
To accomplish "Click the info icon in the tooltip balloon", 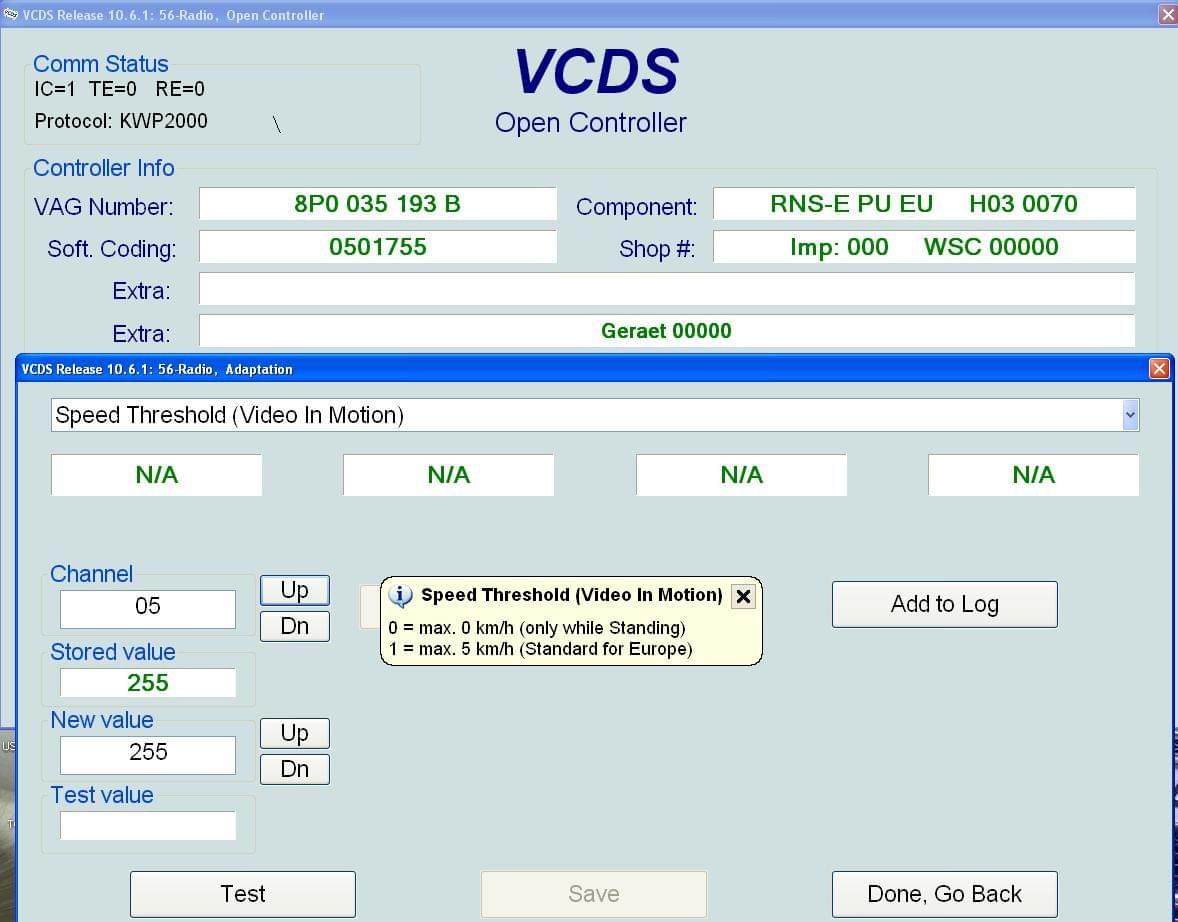I will tap(400, 596).
